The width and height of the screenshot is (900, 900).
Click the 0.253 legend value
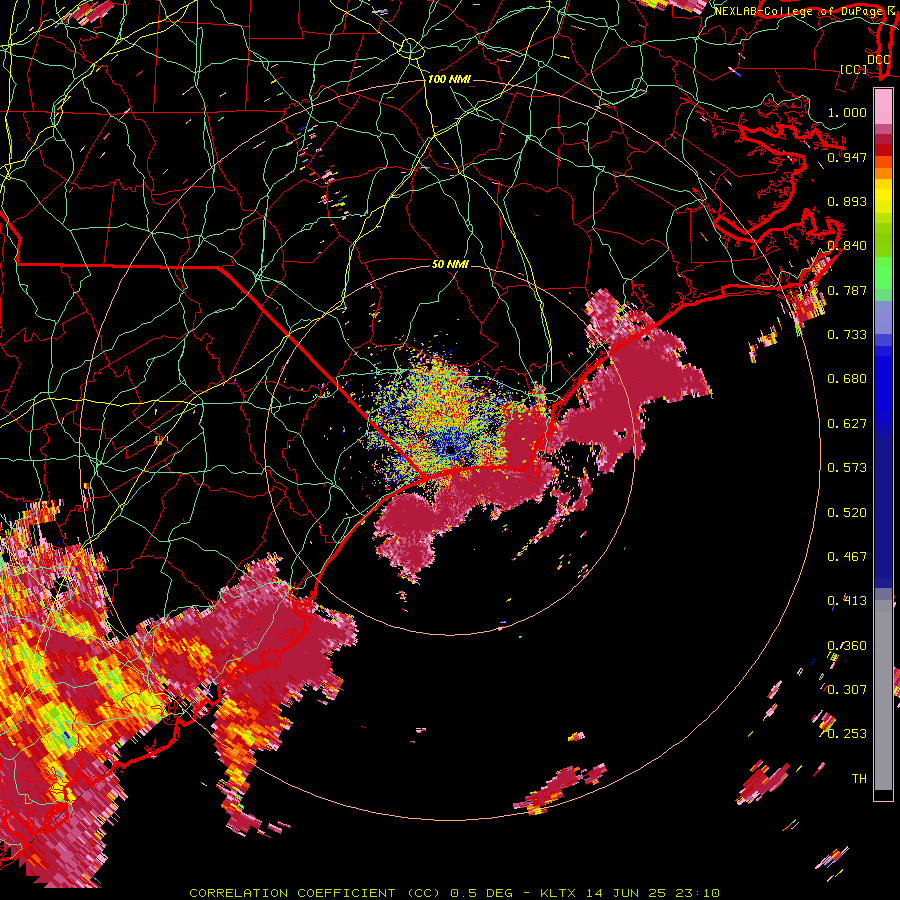coord(847,734)
